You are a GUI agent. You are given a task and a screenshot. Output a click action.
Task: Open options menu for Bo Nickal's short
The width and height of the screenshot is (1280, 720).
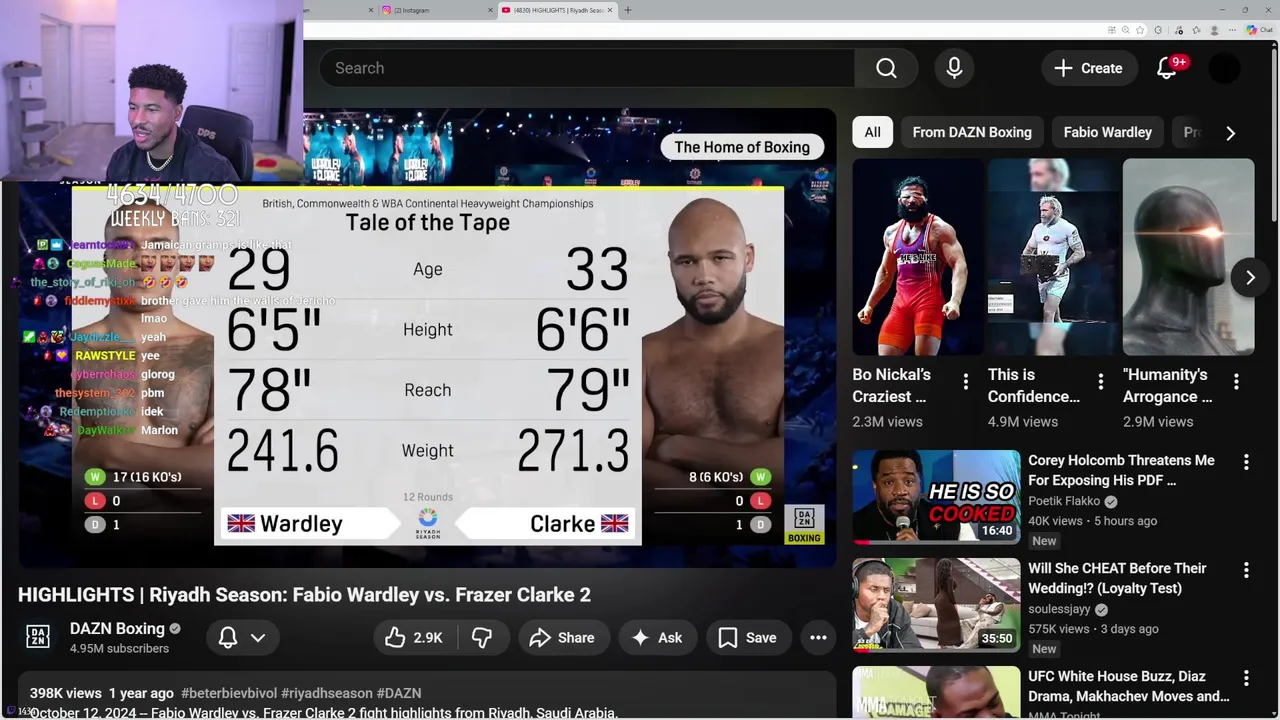(965, 381)
